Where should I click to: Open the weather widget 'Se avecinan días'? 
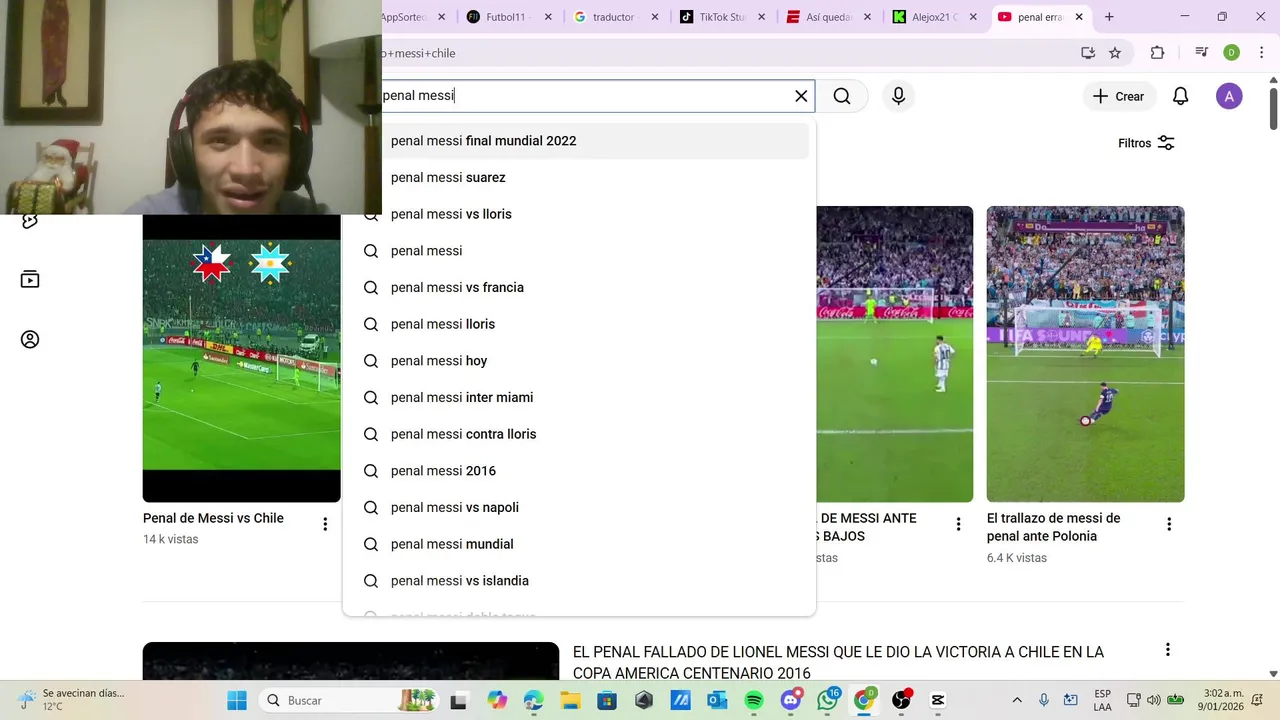click(x=72, y=700)
